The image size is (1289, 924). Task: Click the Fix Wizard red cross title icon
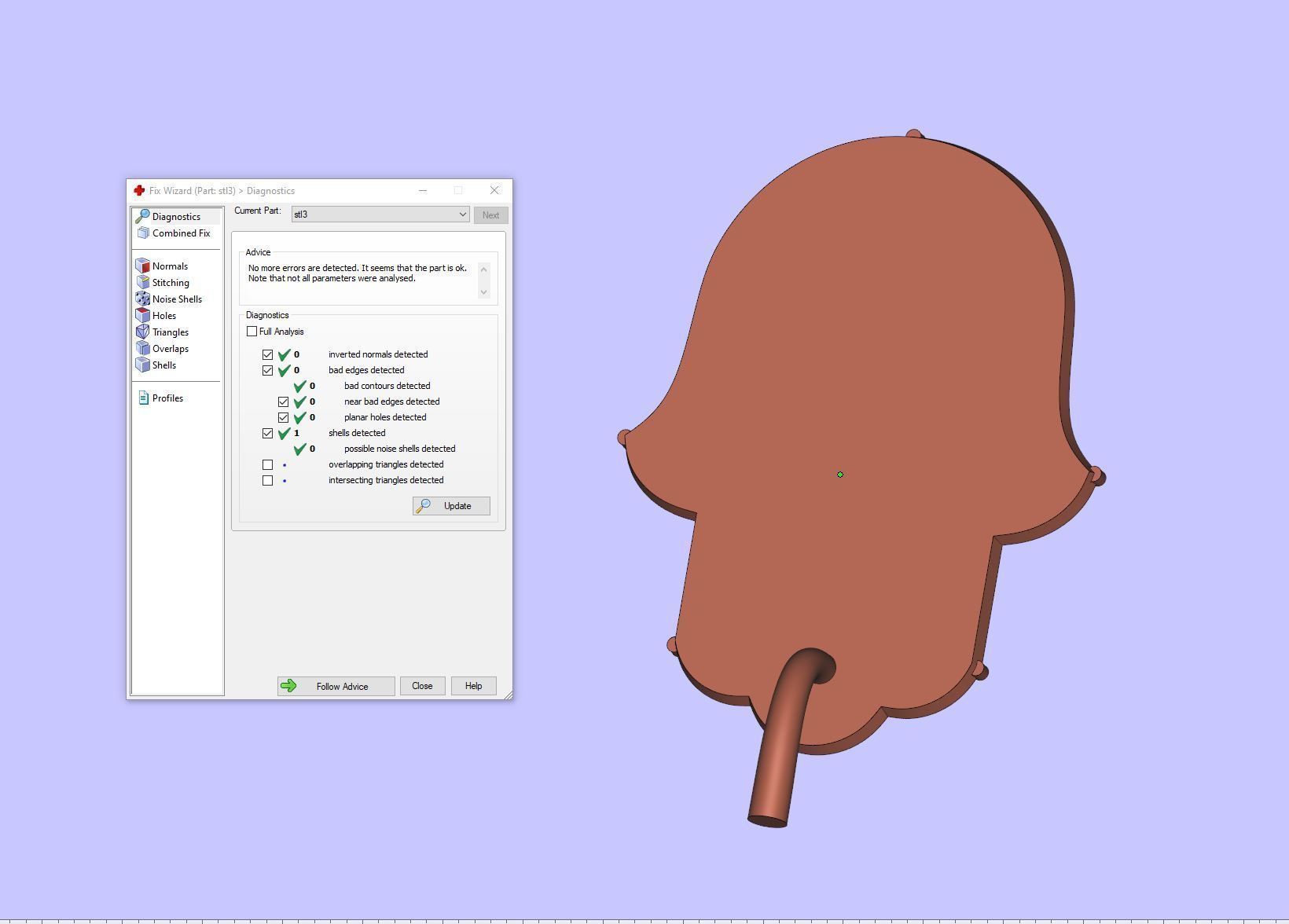tap(139, 190)
